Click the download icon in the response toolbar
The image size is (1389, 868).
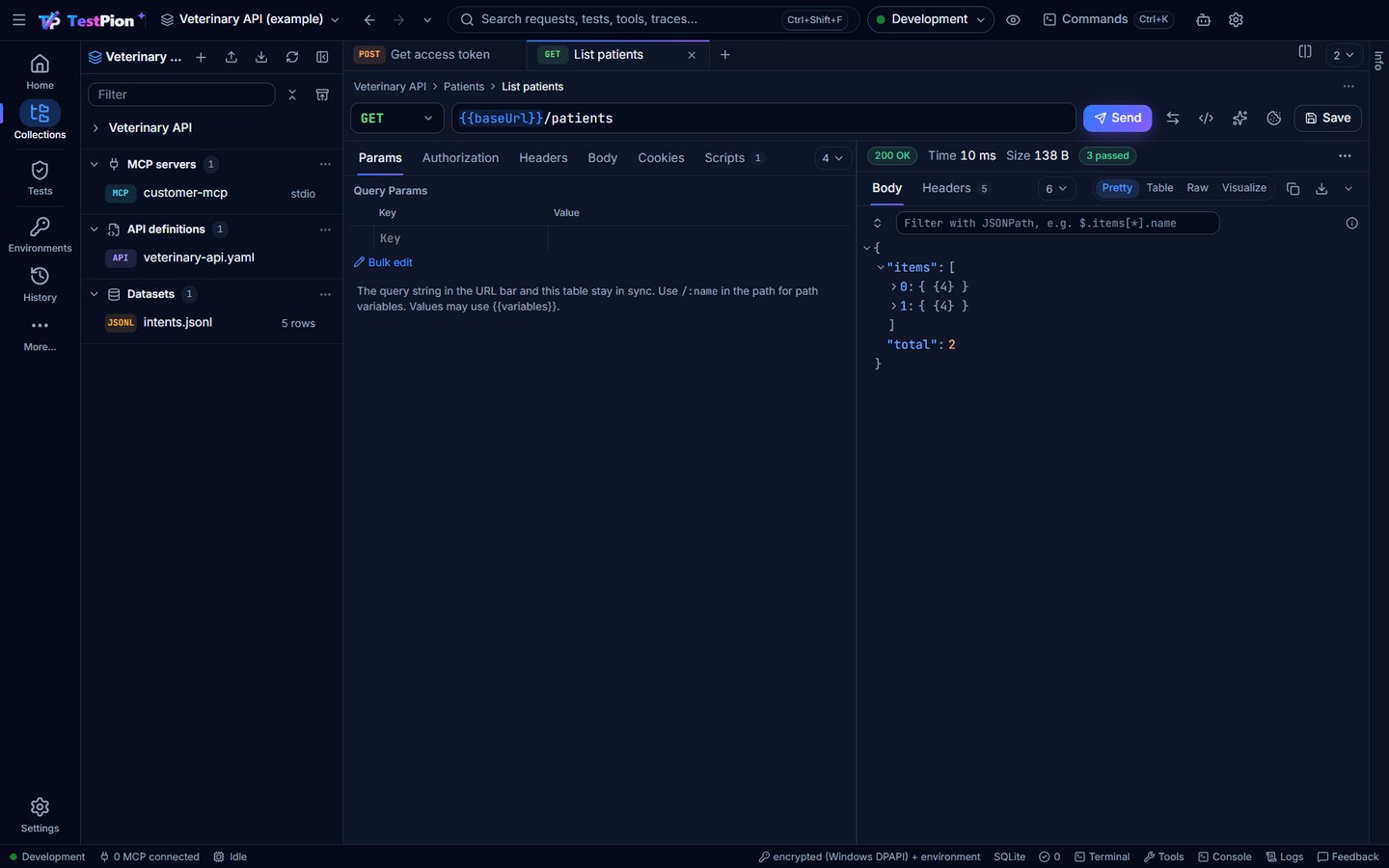pyautogui.click(x=1321, y=189)
